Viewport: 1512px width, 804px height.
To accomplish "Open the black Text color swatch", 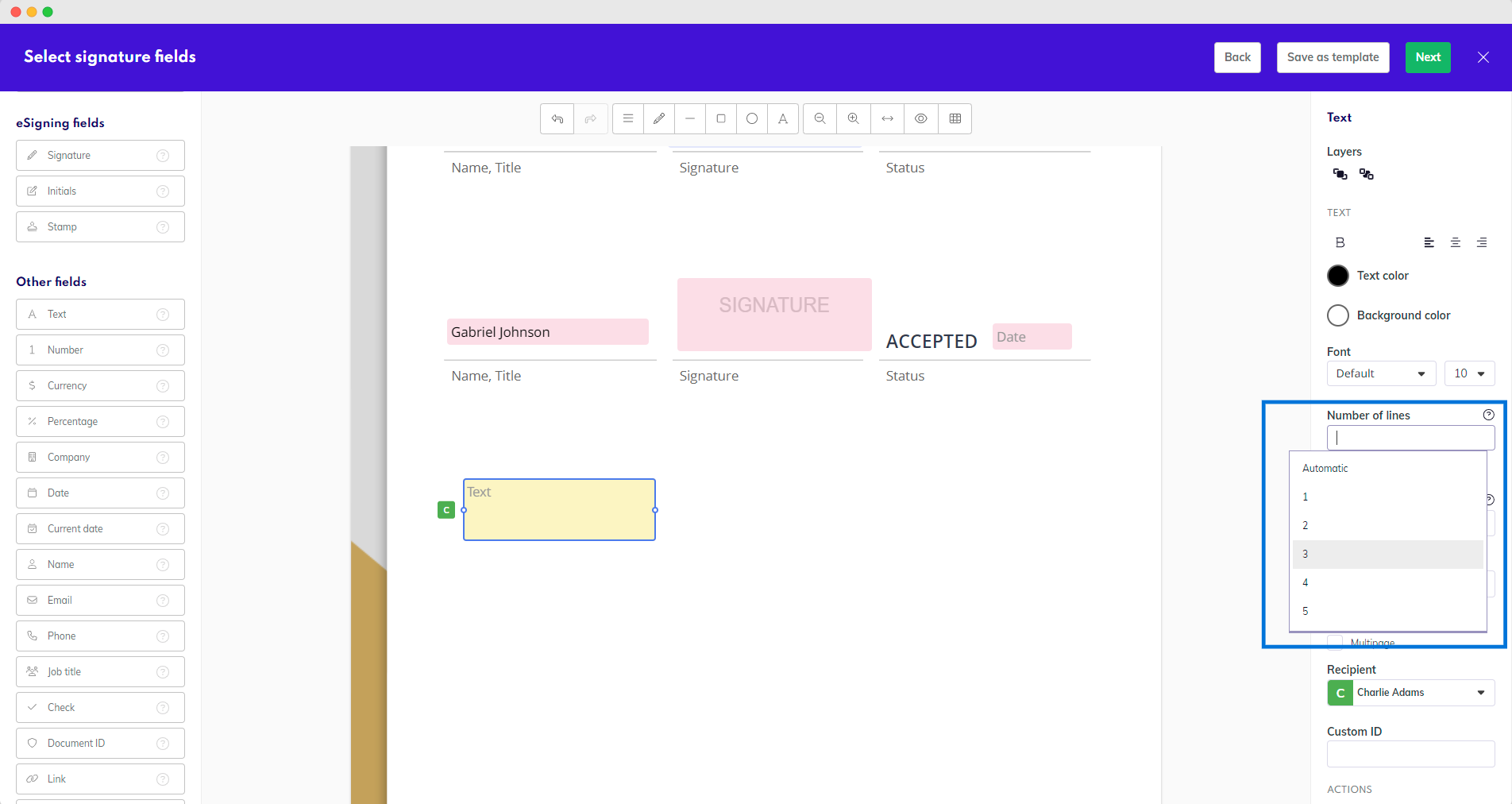I will 1338,276.
